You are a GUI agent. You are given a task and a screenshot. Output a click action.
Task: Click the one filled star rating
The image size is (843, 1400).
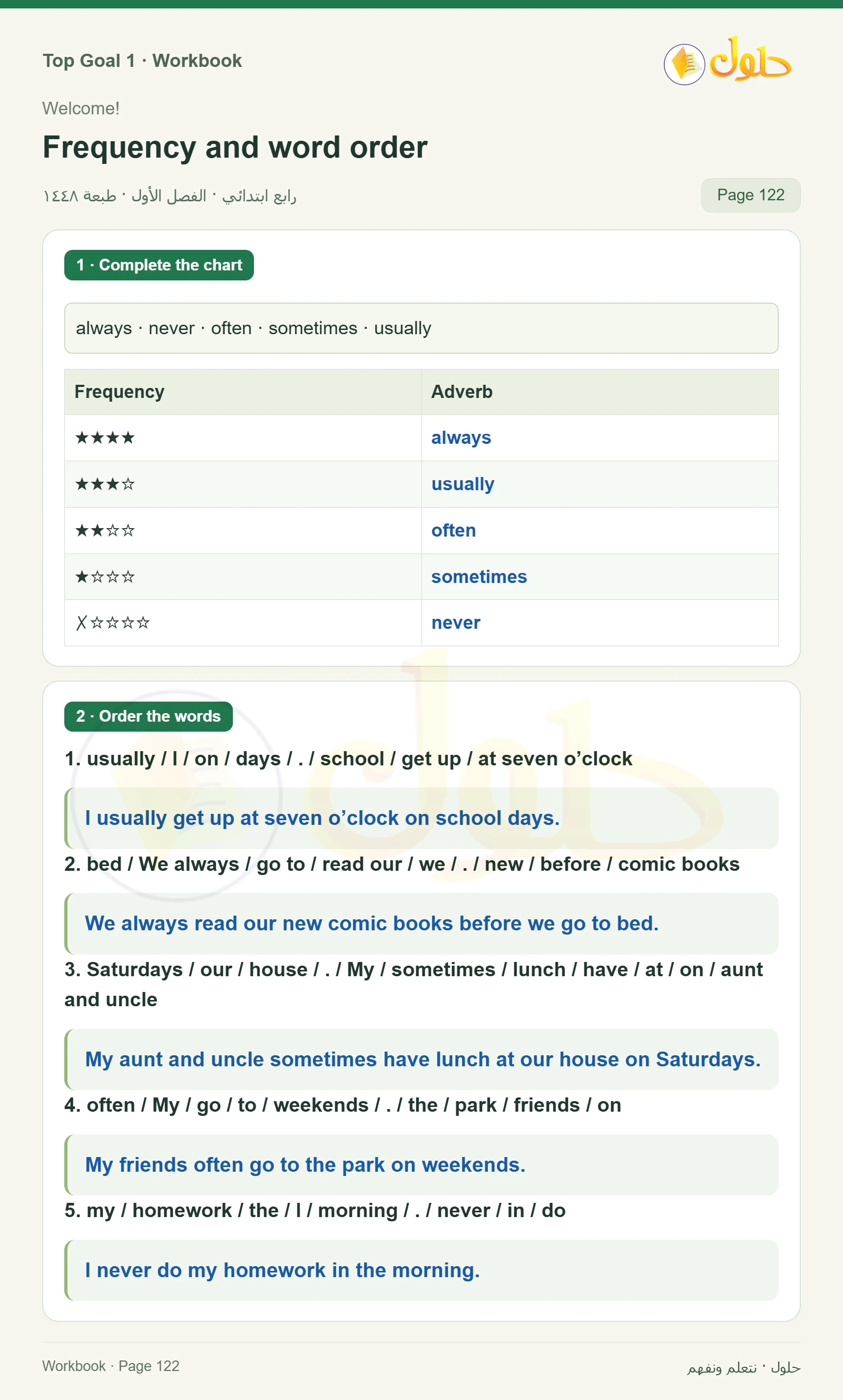click(x=105, y=577)
